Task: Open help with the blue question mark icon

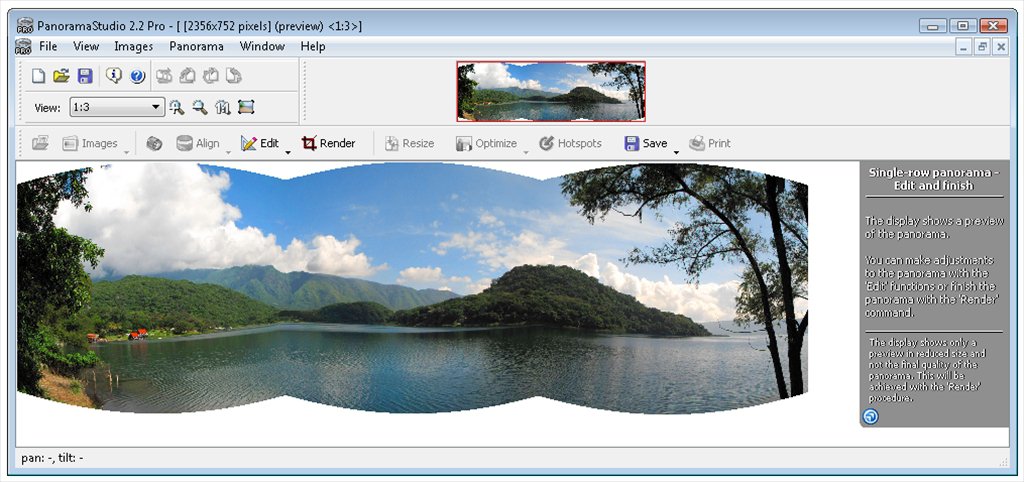Action: click(137, 76)
